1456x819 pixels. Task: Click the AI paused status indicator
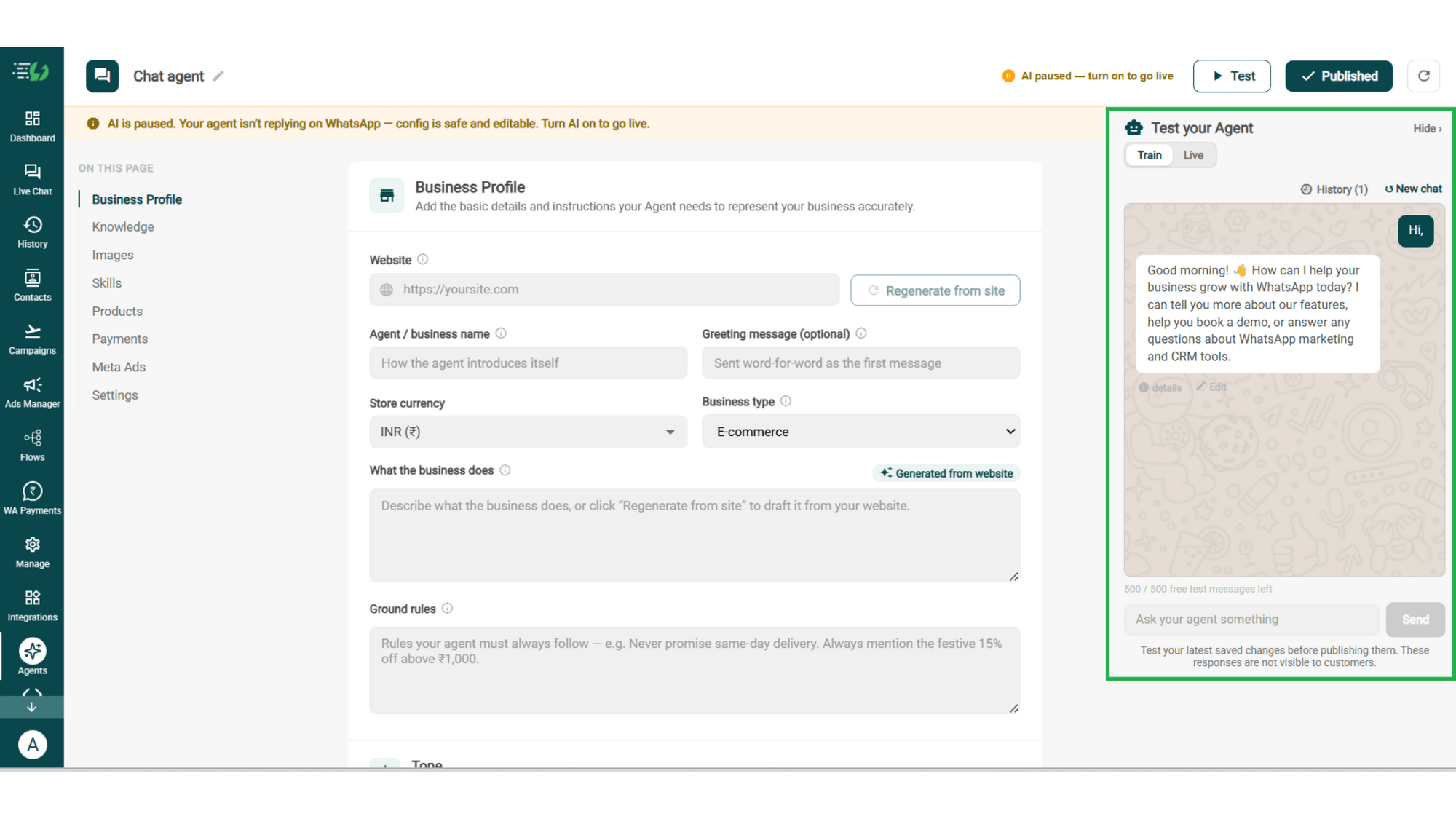[x=1087, y=76]
